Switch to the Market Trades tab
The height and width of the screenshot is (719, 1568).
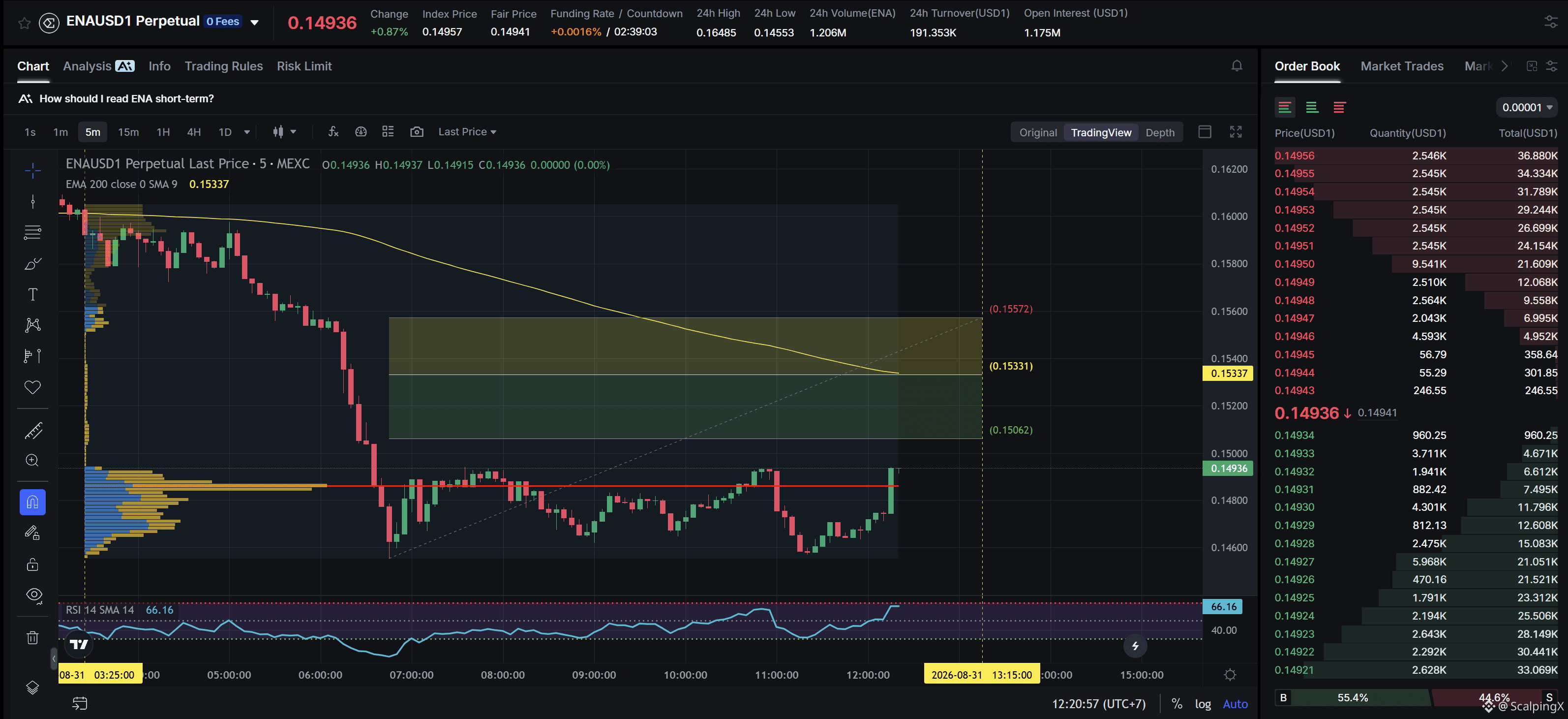pos(1402,66)
